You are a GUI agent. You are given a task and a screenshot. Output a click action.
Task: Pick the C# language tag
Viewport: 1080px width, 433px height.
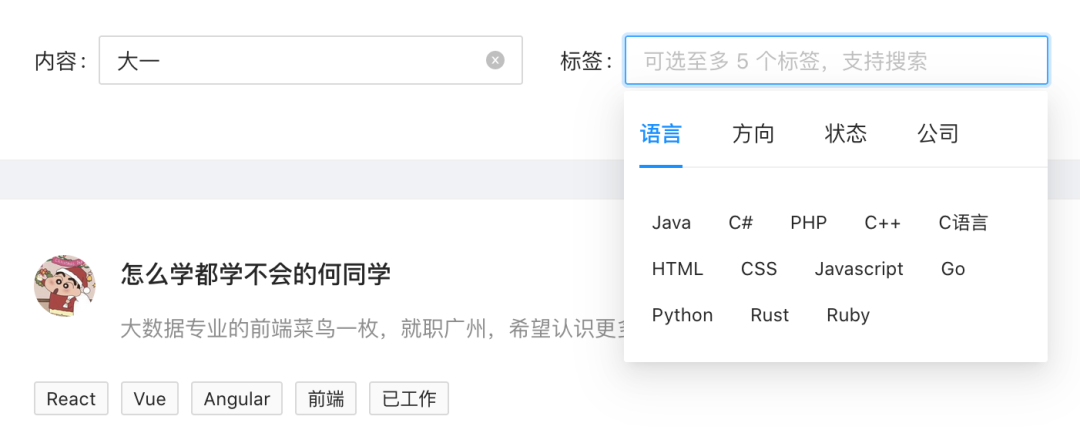(740, 223)
